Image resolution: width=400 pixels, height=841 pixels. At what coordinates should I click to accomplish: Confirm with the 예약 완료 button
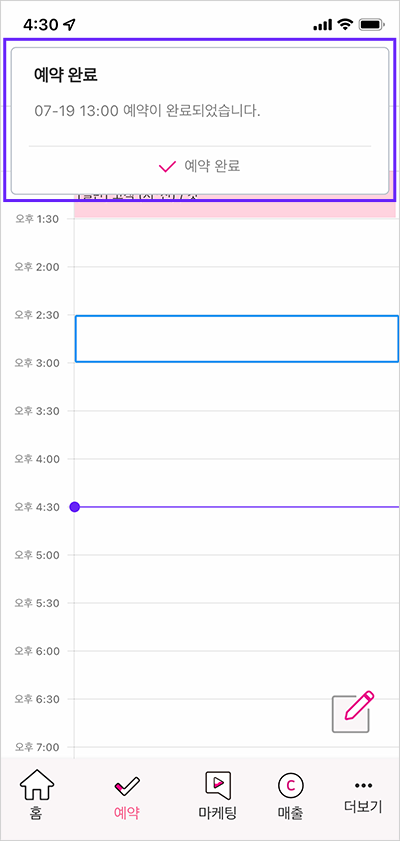(x=199, y=167)
